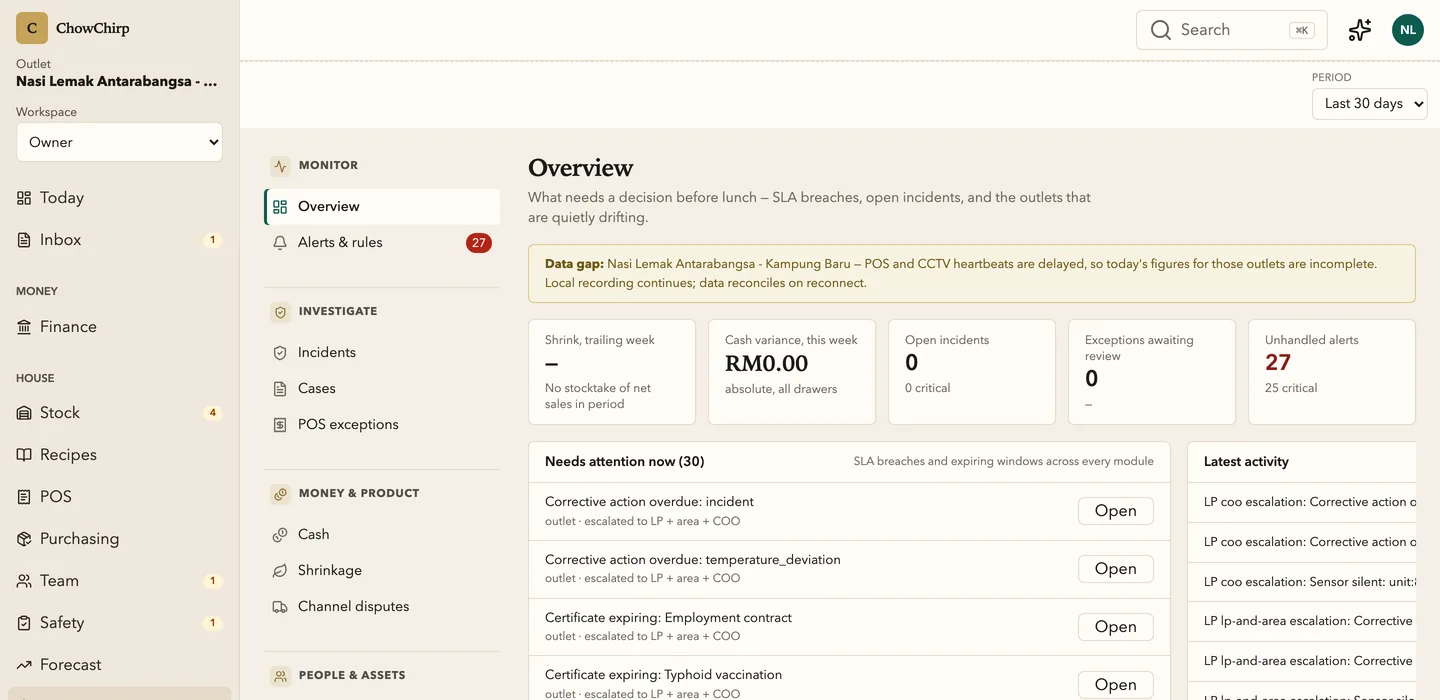1440x700 pixels.
Task: Click the Today grid icon
Action: click(x=24, y=198)
